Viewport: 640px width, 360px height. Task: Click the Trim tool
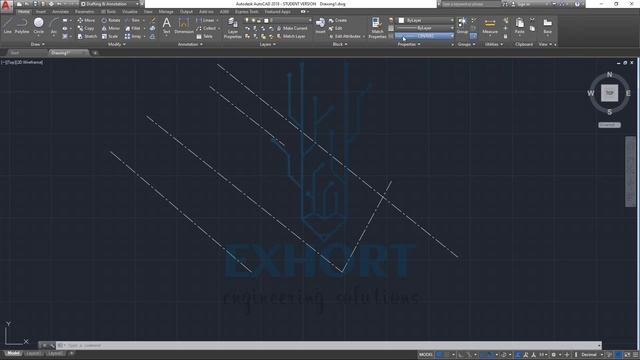[133, 20]
